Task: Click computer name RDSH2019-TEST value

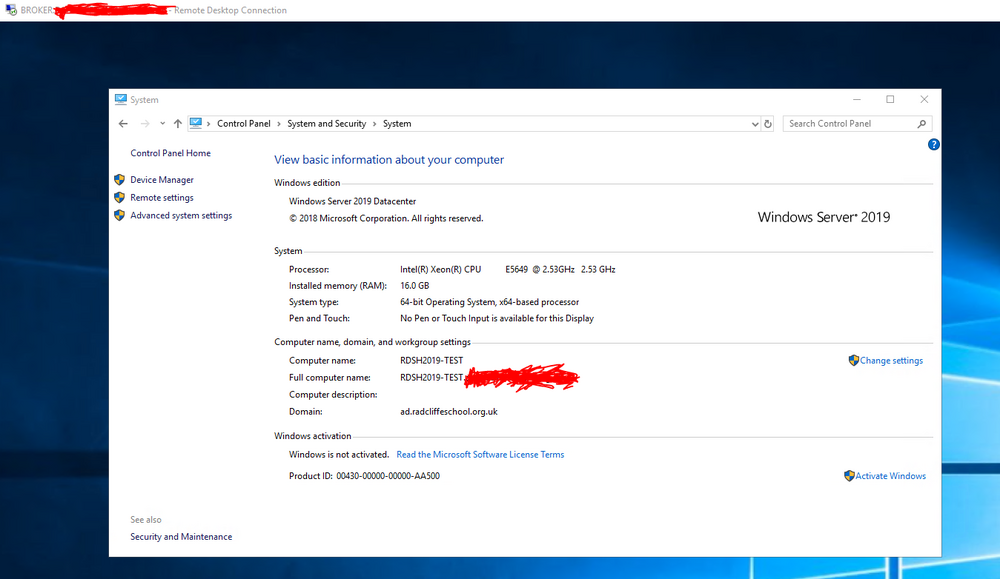Action: click(431, 360)
